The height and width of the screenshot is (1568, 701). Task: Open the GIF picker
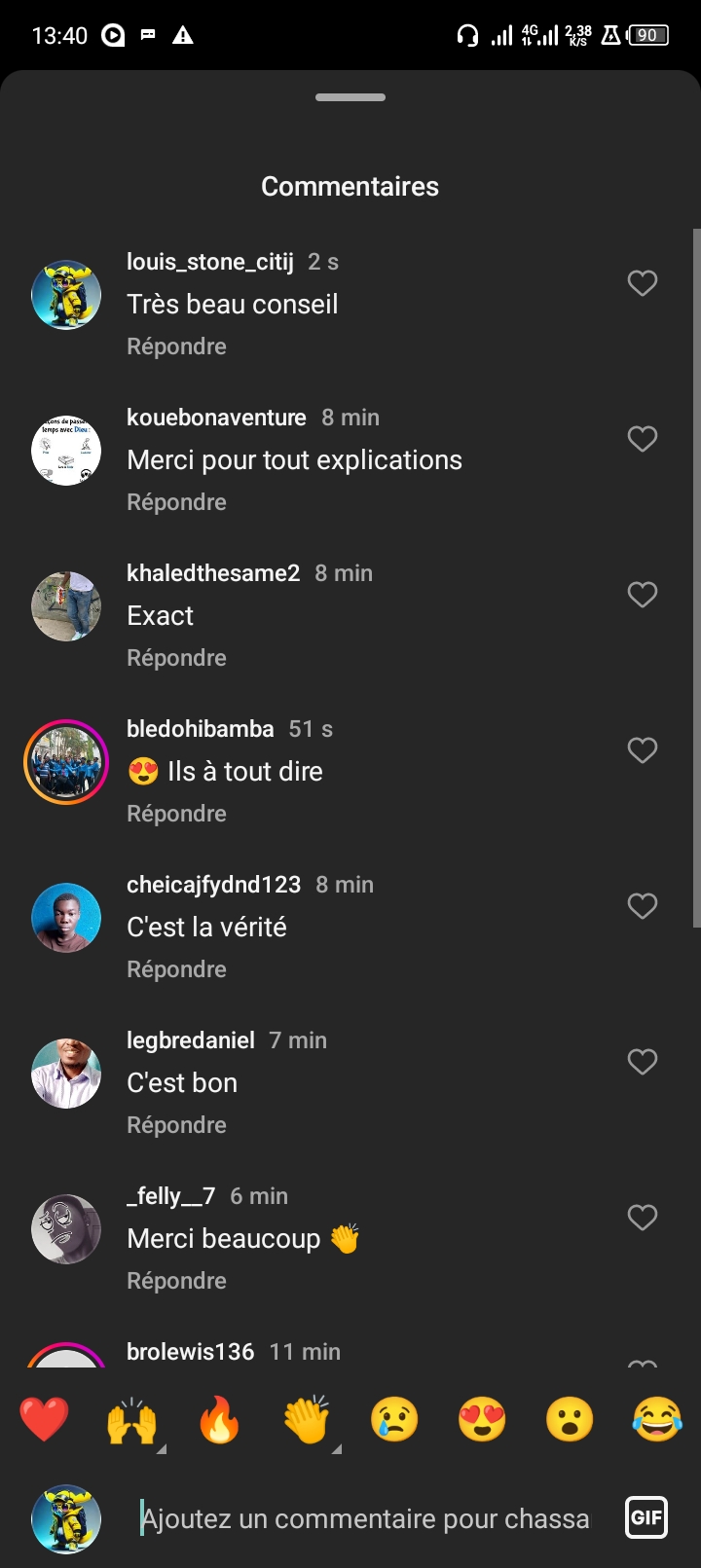(646, 1516)
